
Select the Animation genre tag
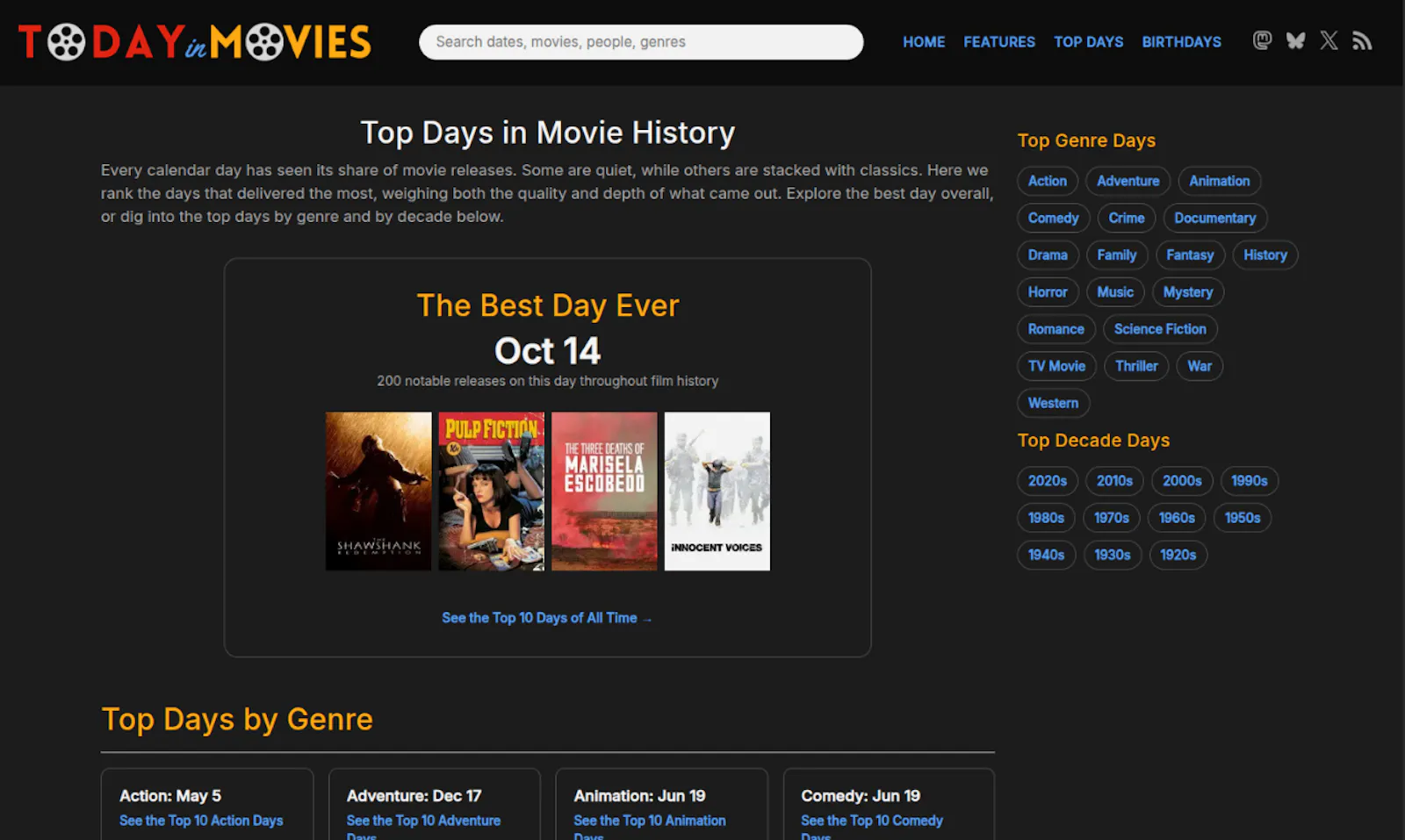[x=1220, y=181]
